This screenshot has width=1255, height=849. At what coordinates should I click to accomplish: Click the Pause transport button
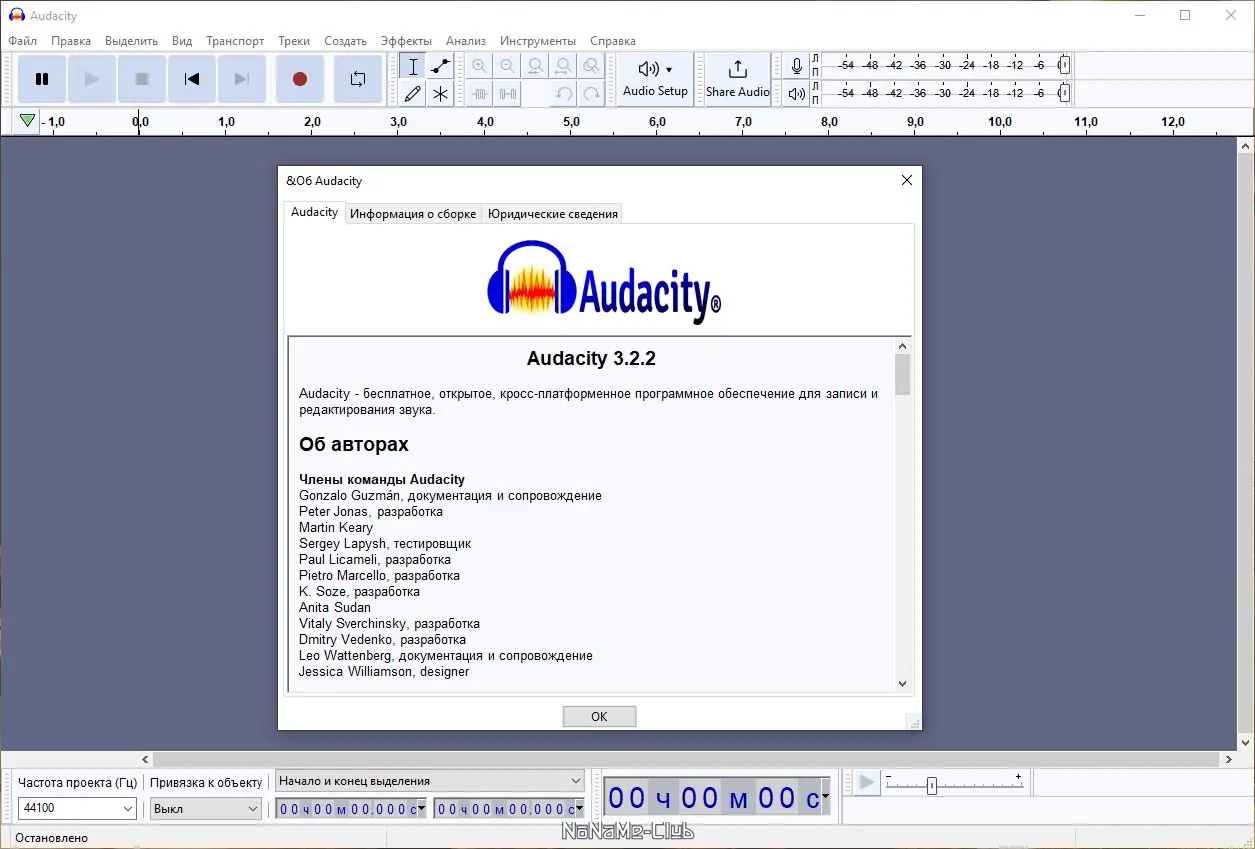42,79
